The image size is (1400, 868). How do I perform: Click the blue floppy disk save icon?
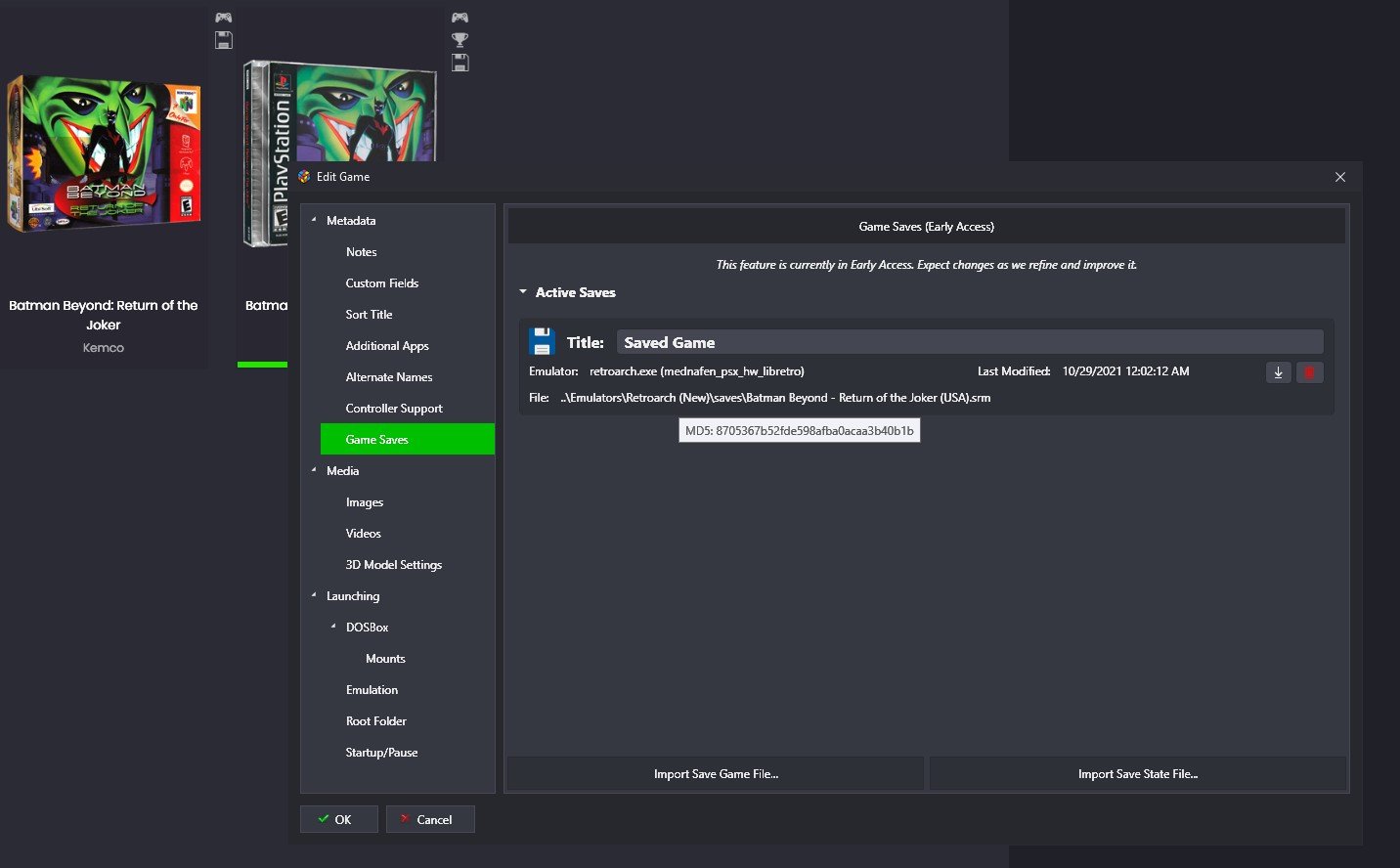(x=542, y=341)
